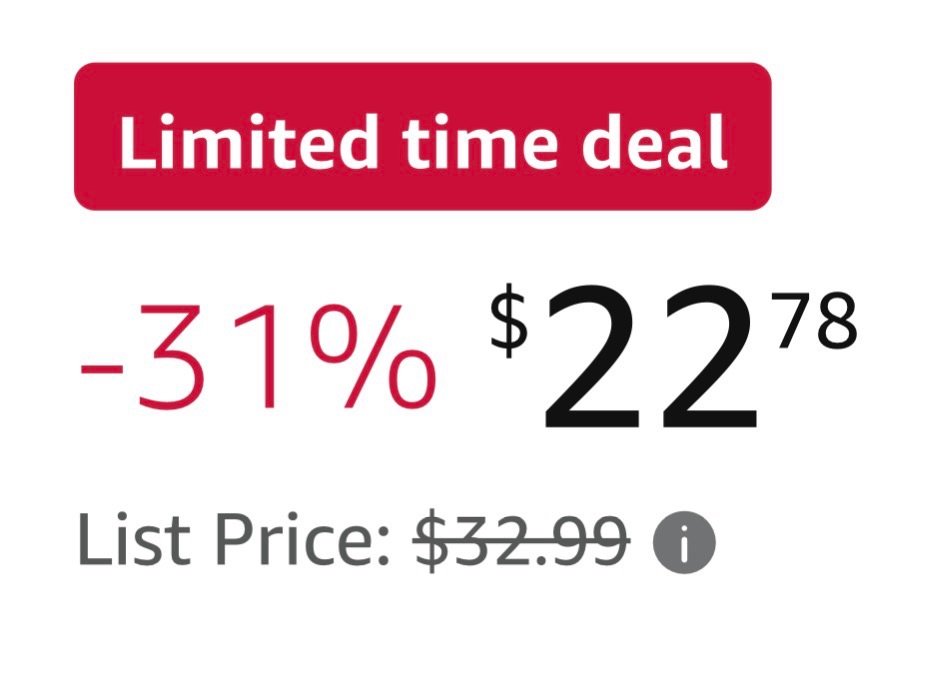Click the red Limited time deal badge
925x677 pixels.
[422, 137]
